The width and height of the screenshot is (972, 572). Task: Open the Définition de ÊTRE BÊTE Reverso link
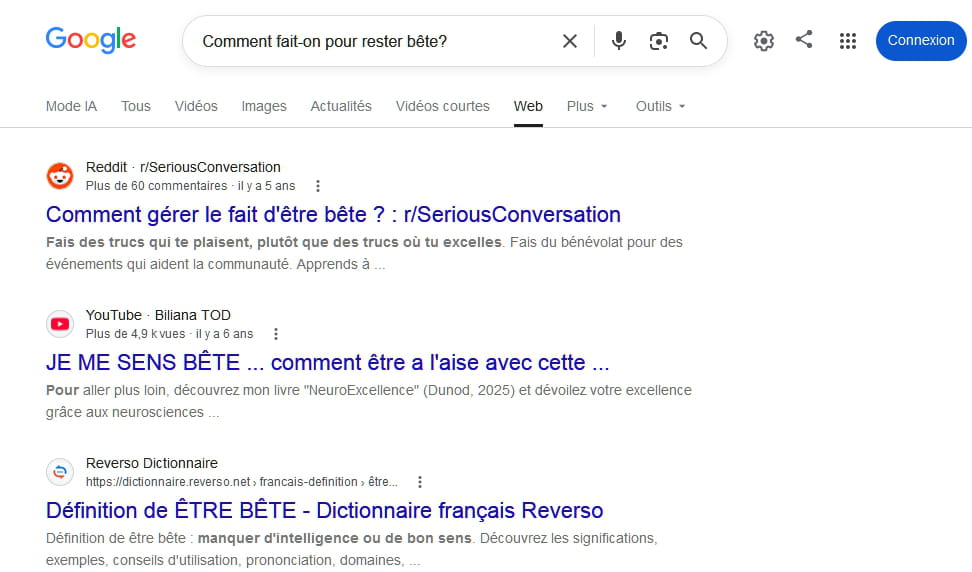point(324,511)
